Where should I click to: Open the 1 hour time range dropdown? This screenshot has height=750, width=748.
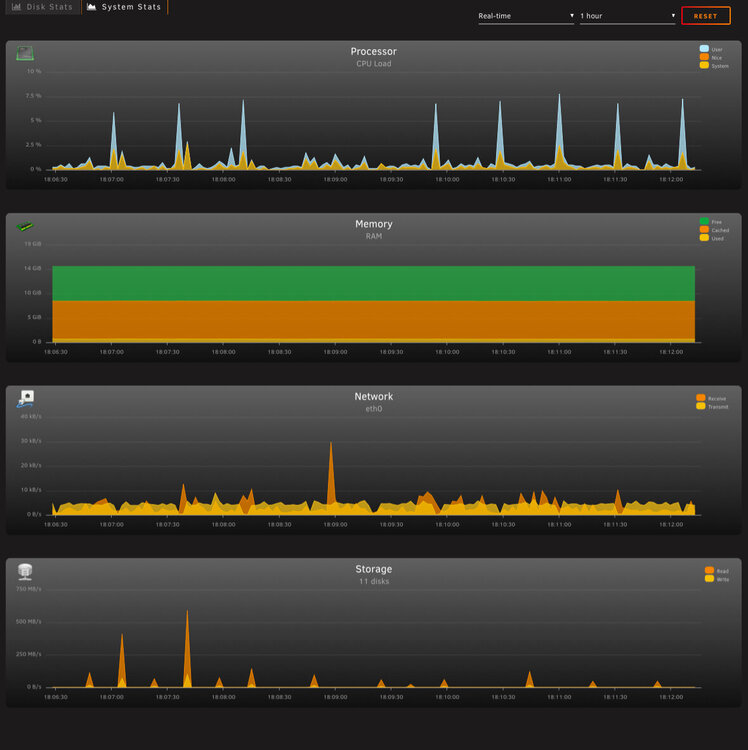click(627, 16)
